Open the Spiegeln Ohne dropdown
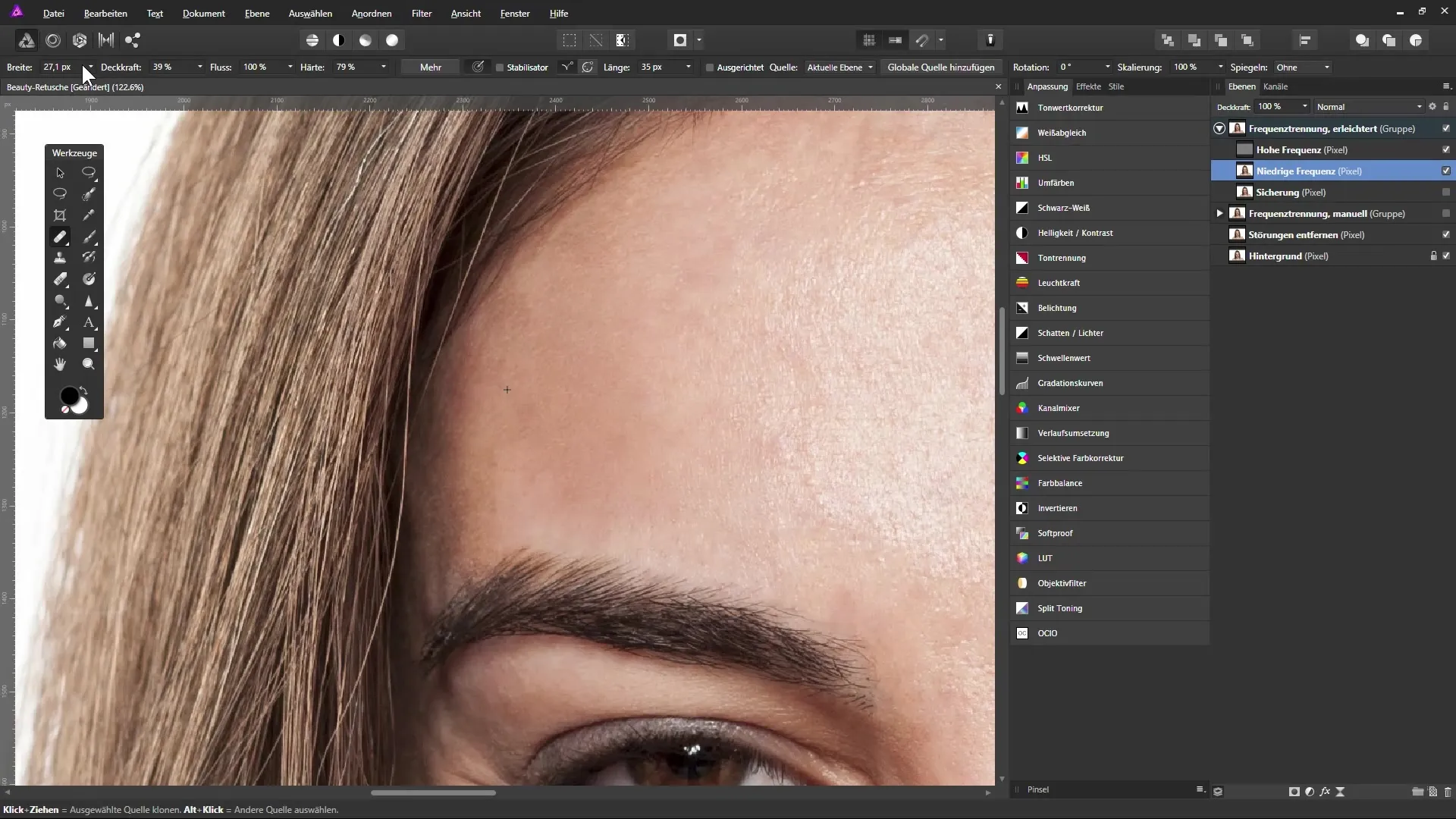 (x=1303, y=67)
